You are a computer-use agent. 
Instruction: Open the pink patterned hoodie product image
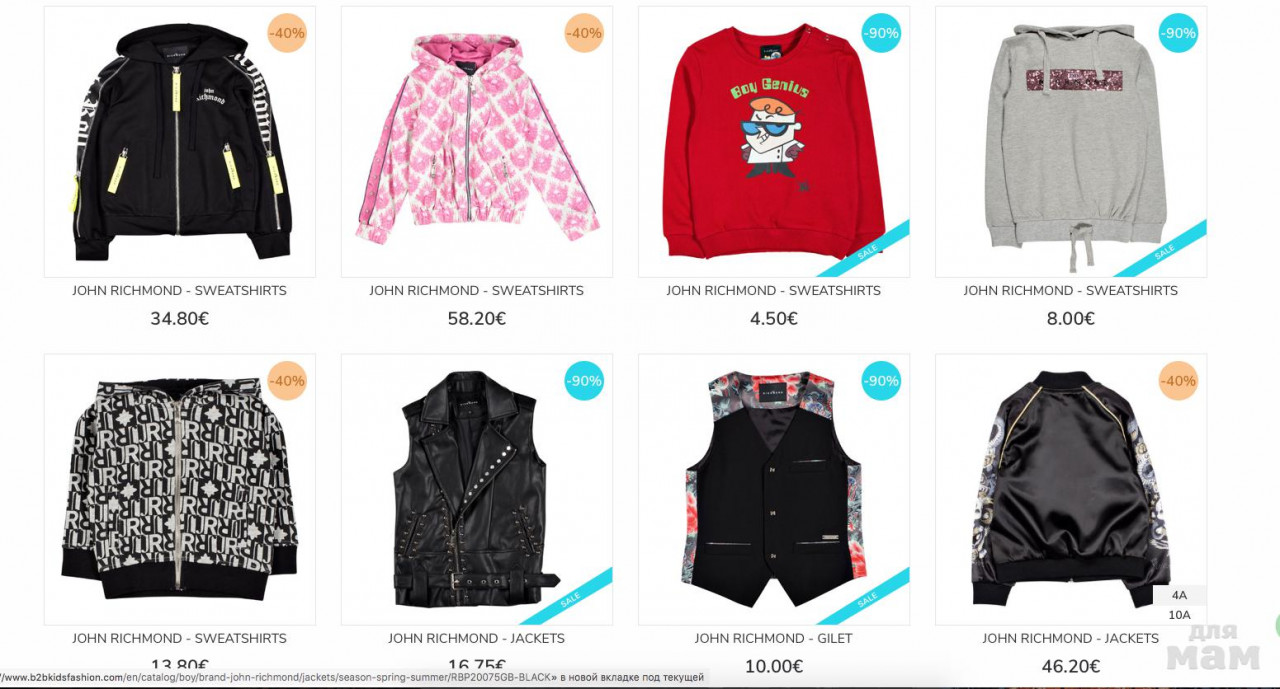coord(477,142)
